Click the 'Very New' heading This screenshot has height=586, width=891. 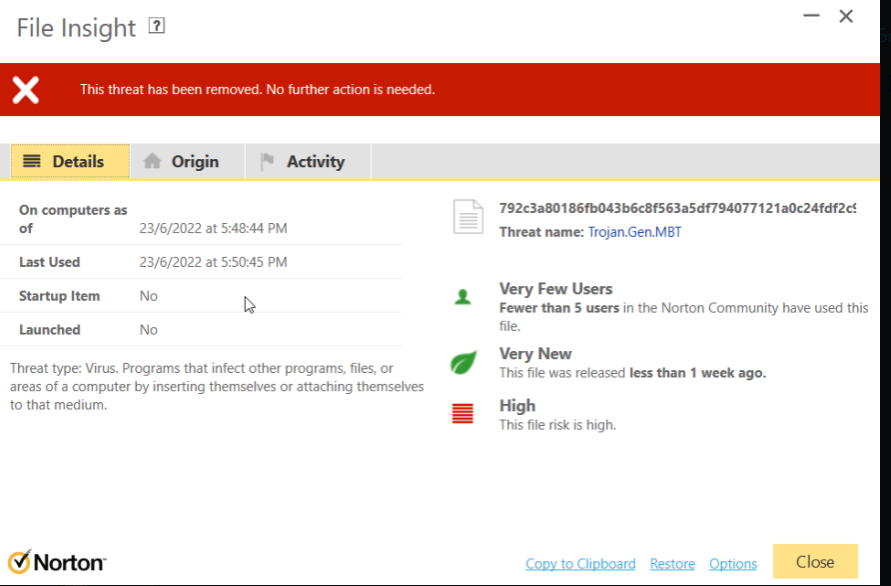tap(535, 354)
